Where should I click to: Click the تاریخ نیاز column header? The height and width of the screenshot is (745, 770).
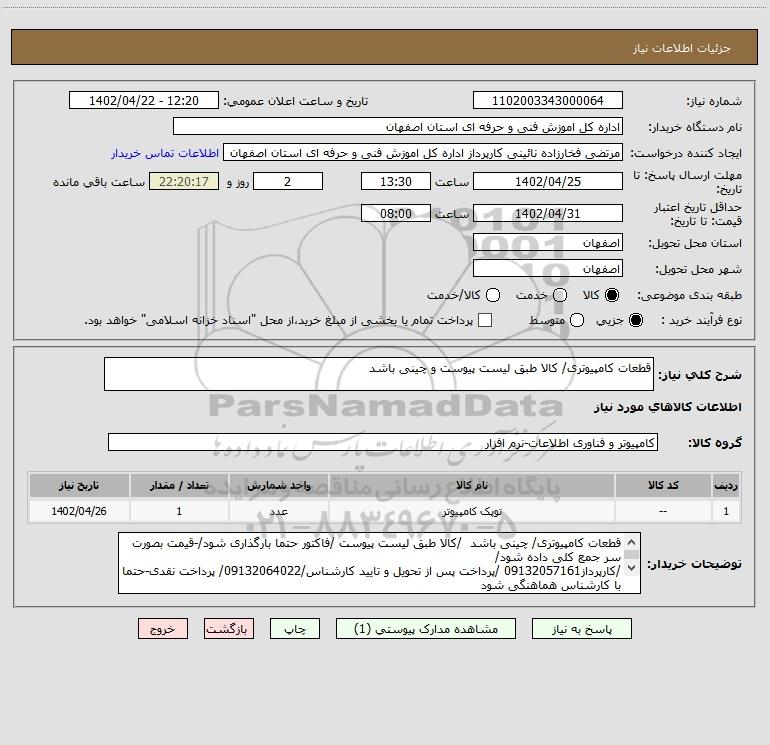pyautogui.click(x=79, y=485)
